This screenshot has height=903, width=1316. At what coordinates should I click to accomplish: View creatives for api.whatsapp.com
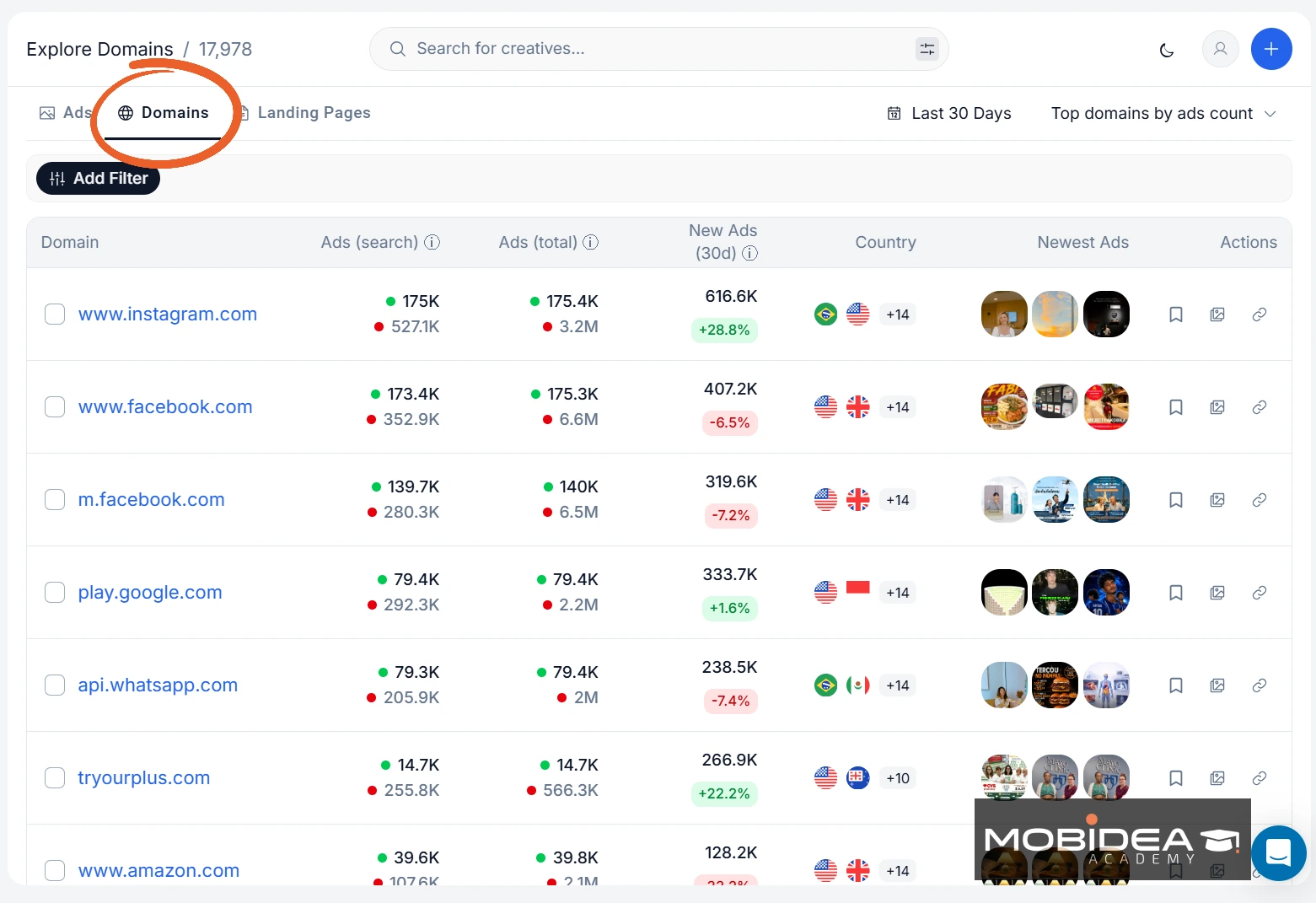[x=1217, y=685]
